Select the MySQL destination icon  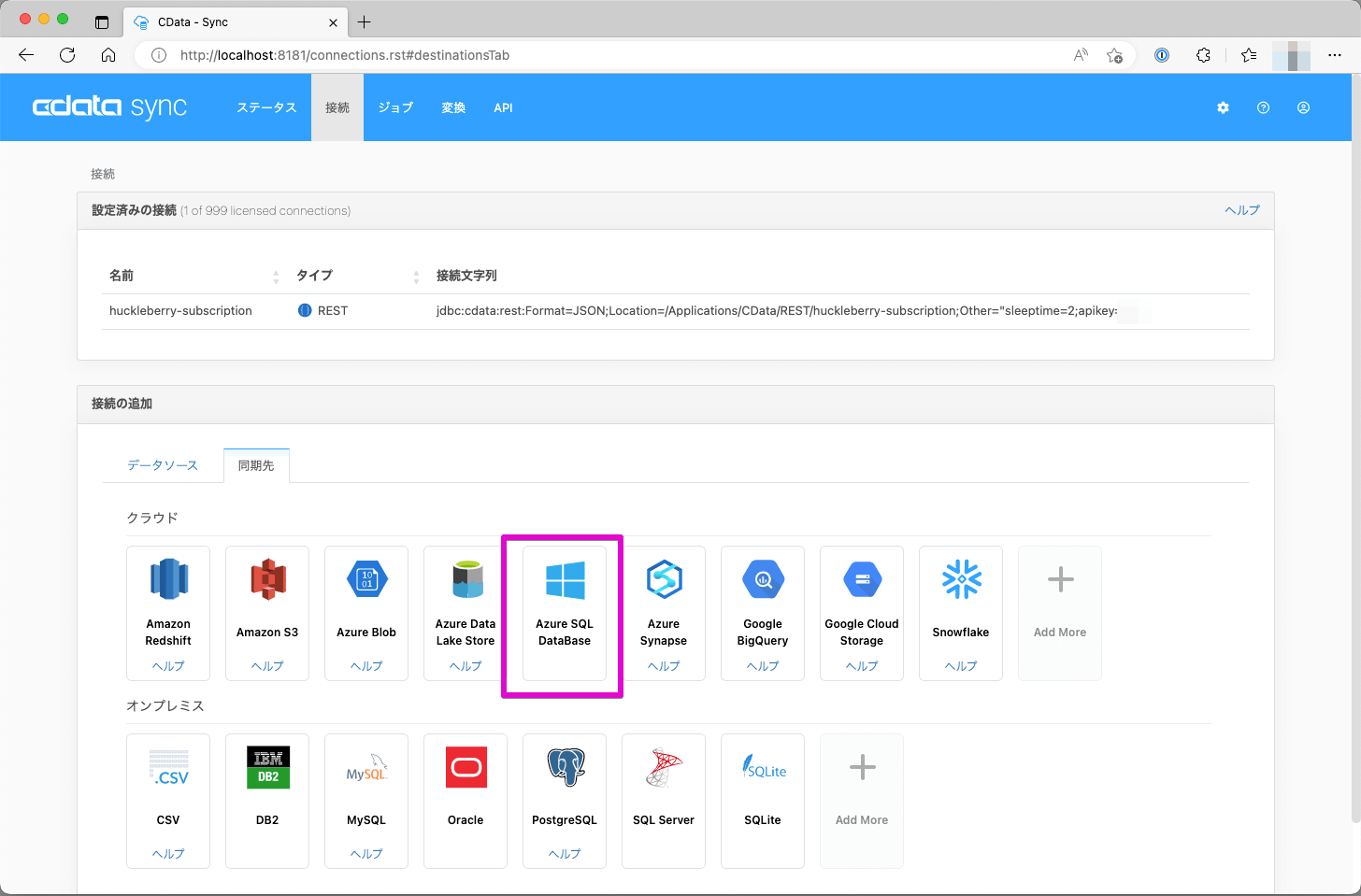(x=366, y=767)
